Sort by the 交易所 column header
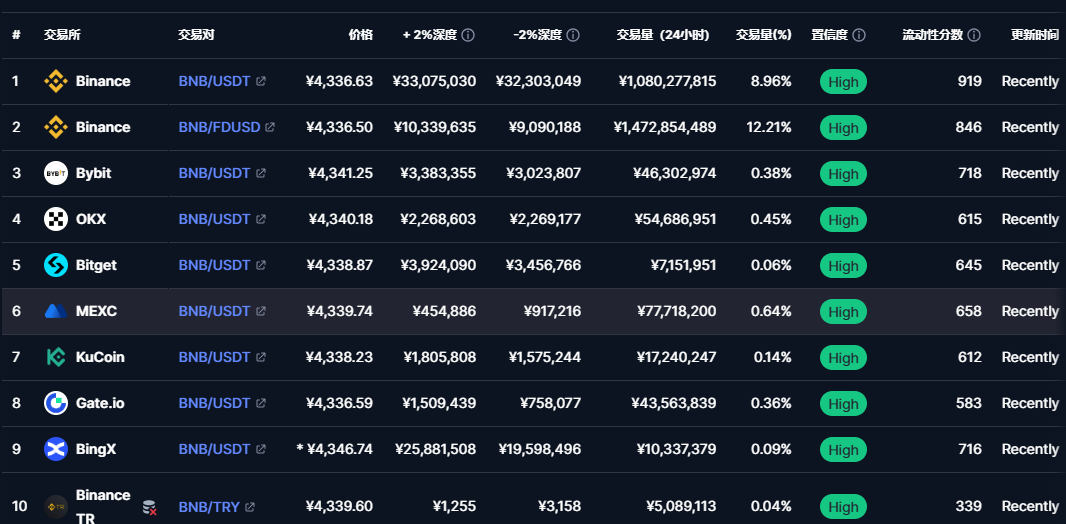This screenshot has width=1066, height=524. point(62,35)
